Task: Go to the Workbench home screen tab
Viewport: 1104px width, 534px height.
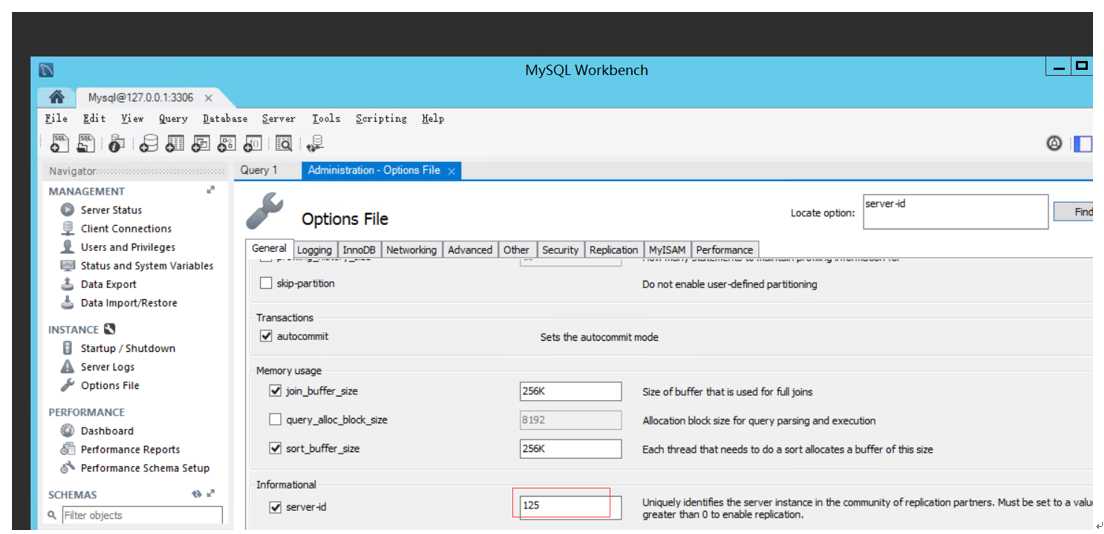Action: 59,97
